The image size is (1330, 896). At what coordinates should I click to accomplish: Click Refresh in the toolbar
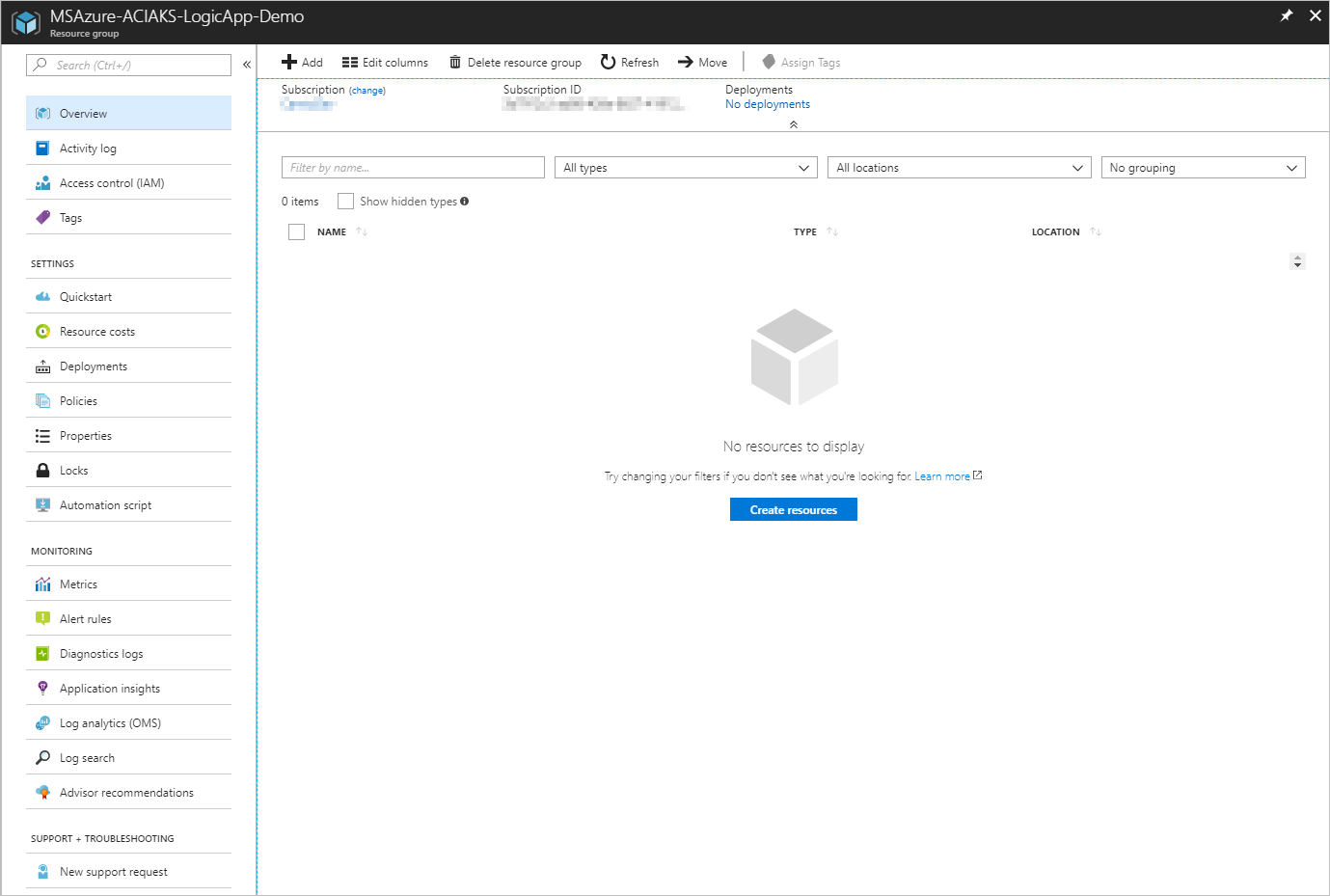coord(630,63)
